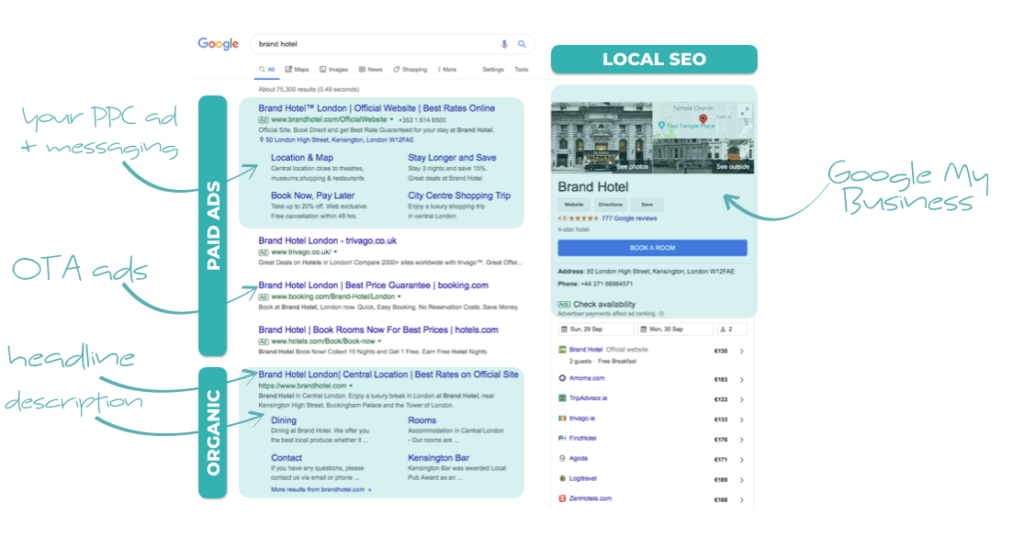Open the Location & Map sitelink
Screen dimensions: 1024x536
[302, 157]
